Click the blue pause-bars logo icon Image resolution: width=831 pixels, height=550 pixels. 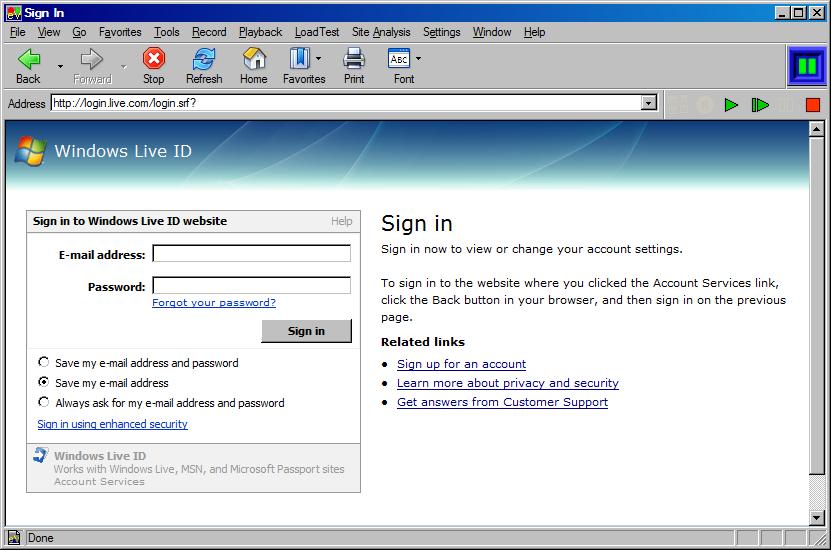[x=807, y=66]
